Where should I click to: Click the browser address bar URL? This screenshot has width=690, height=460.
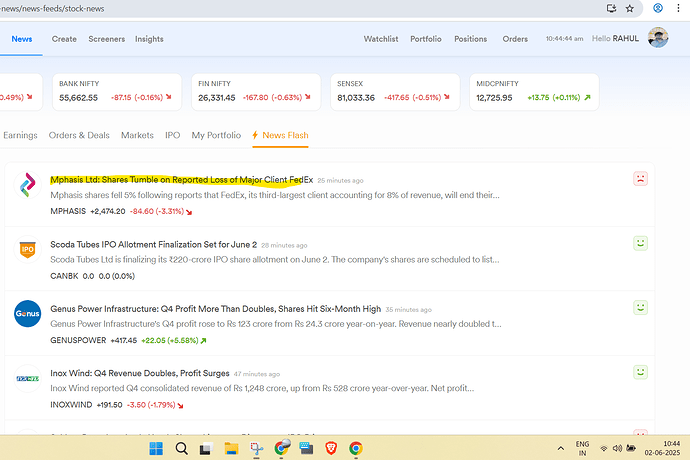tap(52, 8)
